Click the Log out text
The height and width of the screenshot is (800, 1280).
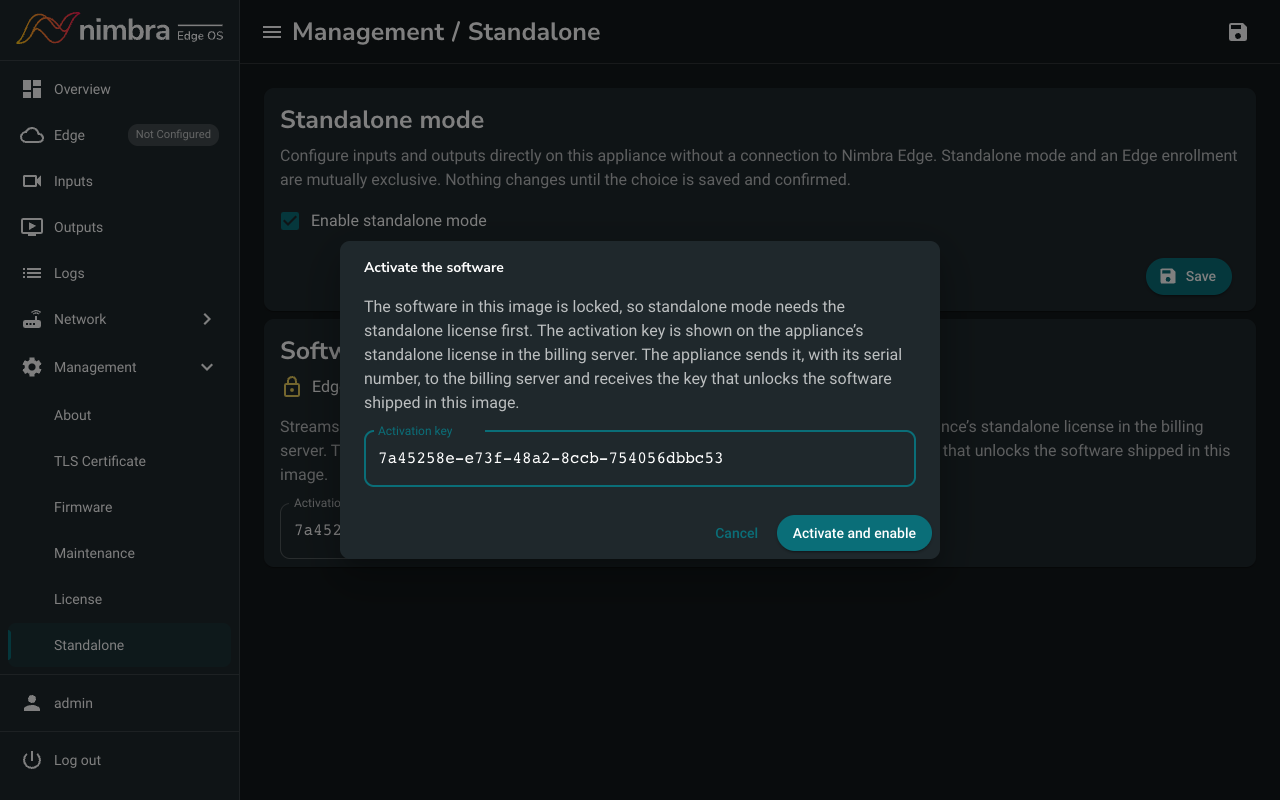(77, 760)
